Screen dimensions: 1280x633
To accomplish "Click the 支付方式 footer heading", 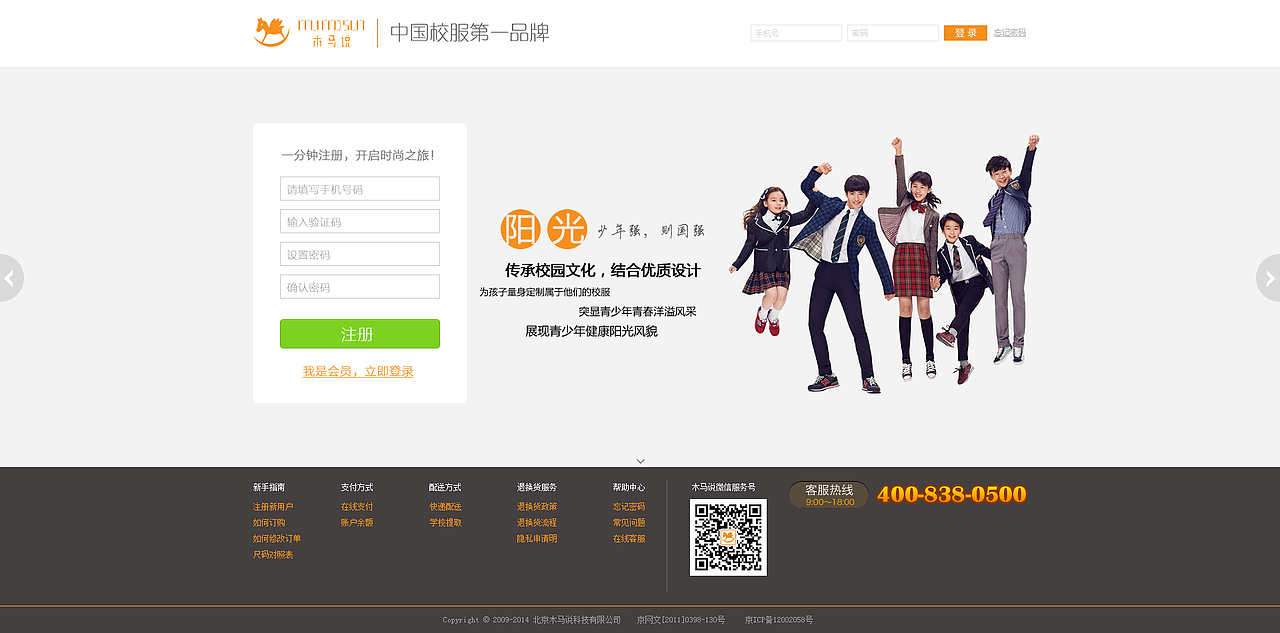I will [357, 487].
